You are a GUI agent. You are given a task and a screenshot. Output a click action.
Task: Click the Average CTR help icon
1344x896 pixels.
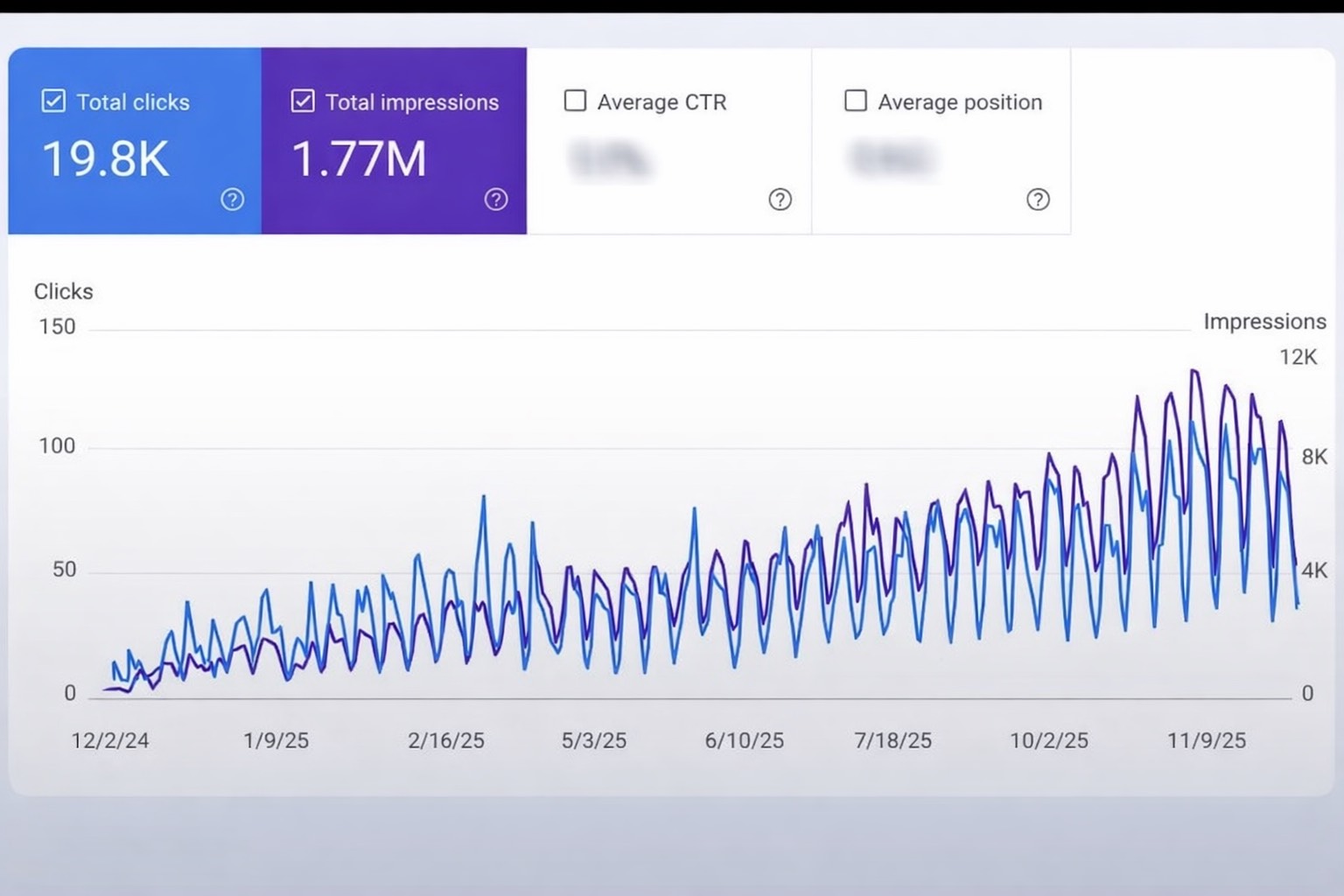(x=780, y=200)
